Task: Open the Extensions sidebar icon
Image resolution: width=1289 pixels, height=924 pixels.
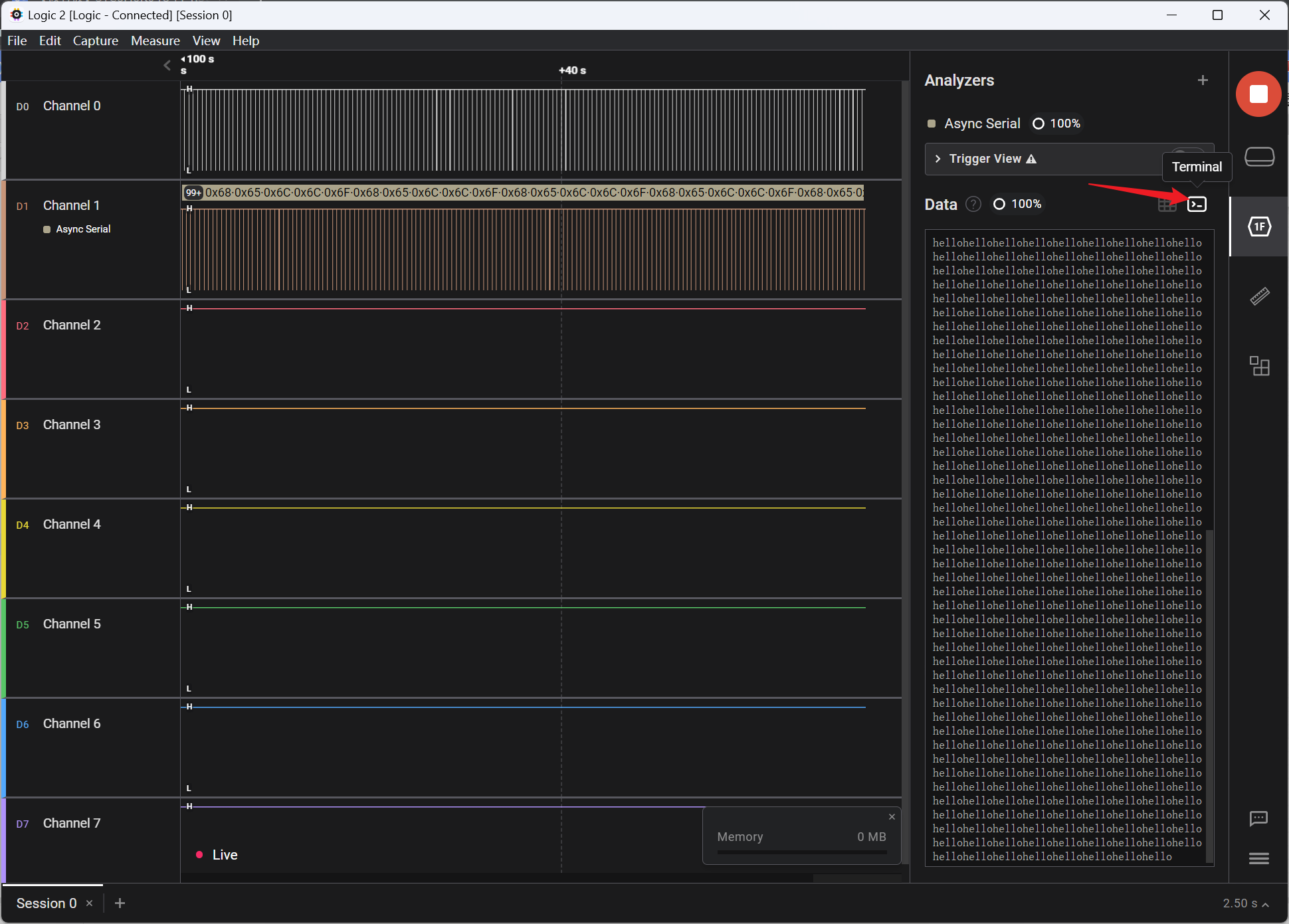Action: 1259,366
